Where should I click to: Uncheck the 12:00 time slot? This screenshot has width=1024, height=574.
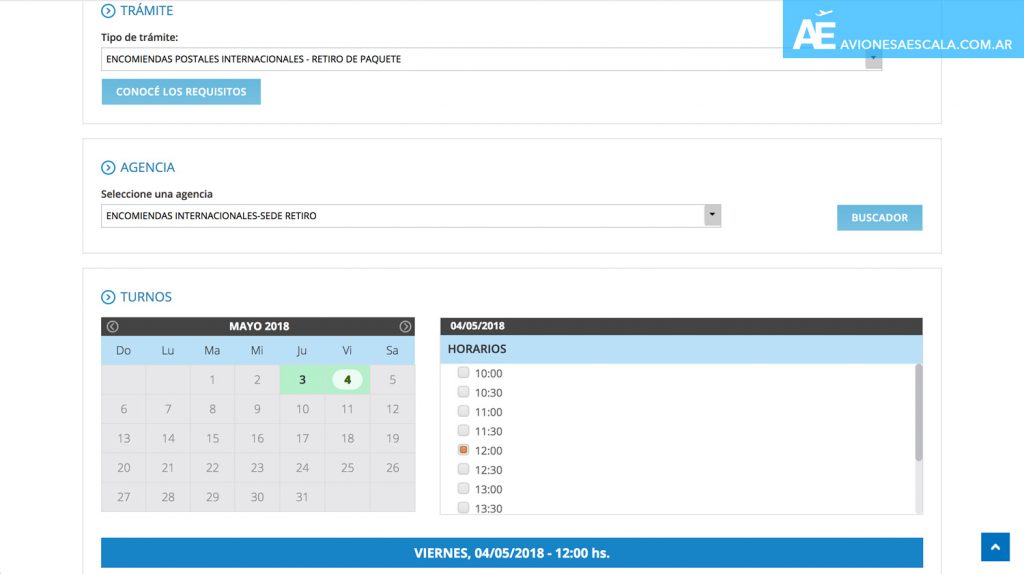pos(463,450)
